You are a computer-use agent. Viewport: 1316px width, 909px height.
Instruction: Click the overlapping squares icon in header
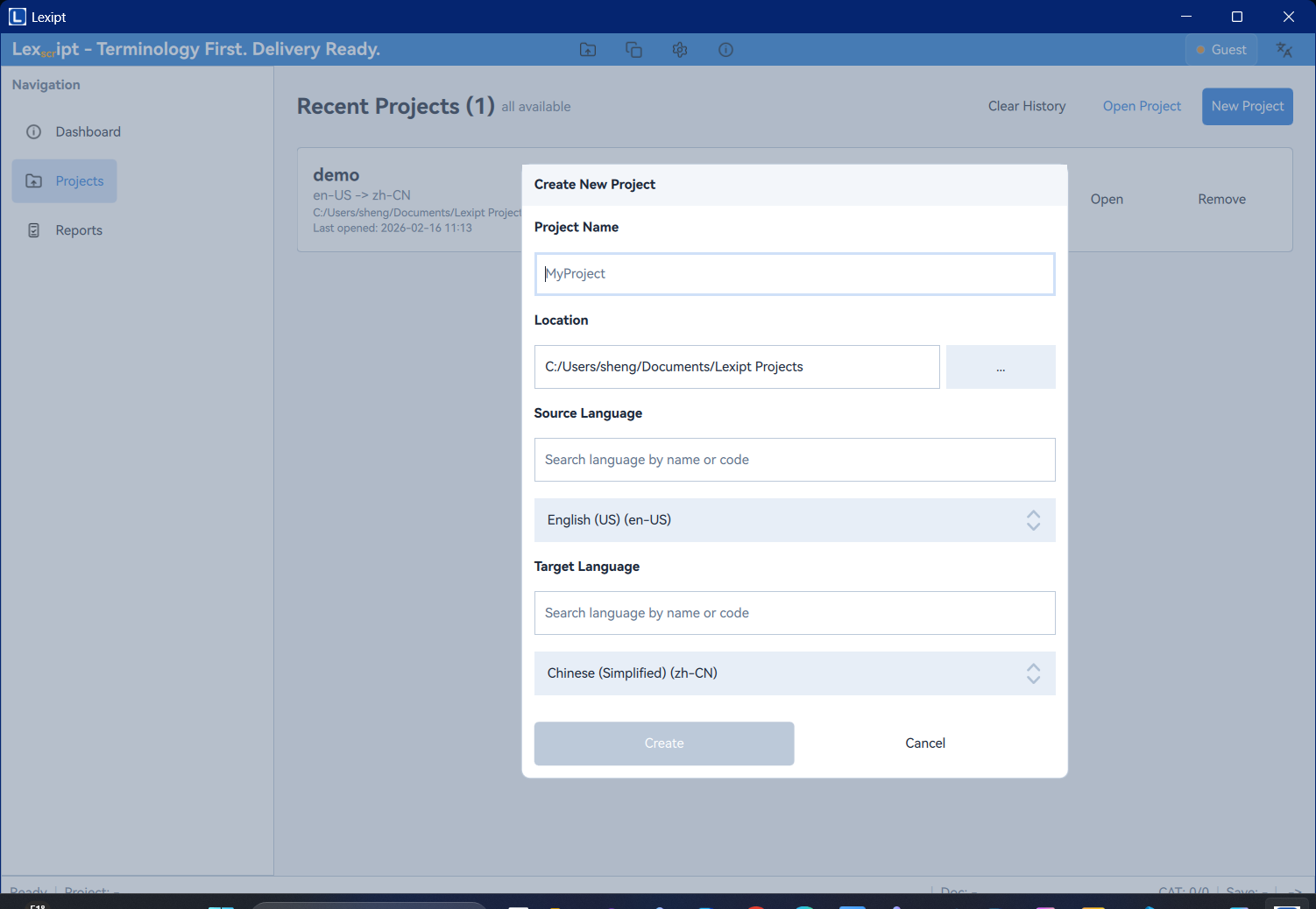(633, 50)
